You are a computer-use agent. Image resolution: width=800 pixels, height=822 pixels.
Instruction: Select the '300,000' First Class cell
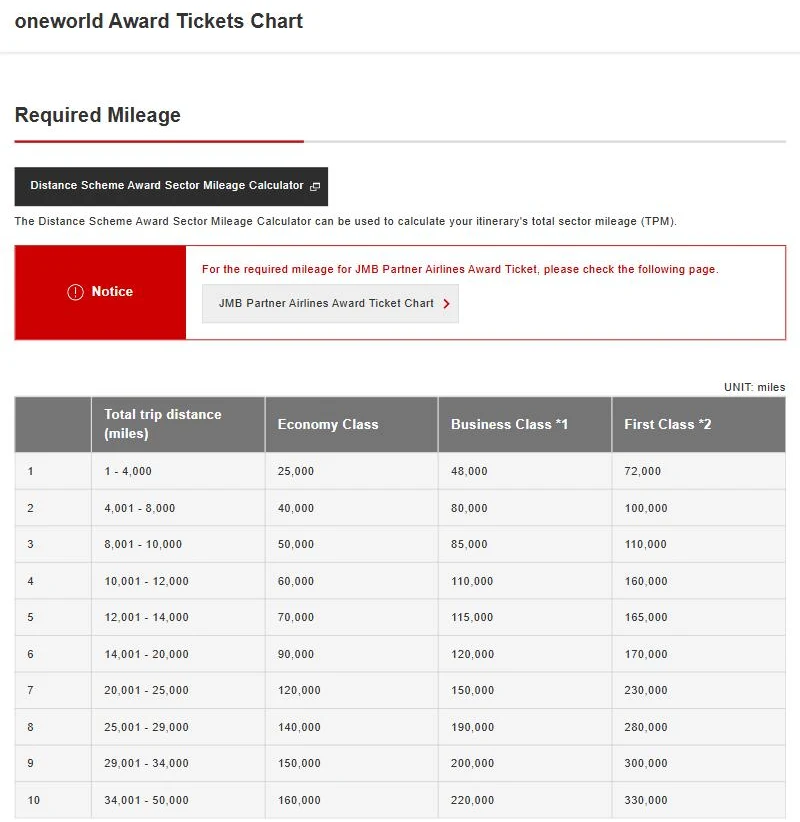pyautogui.click(x=699, y=763)
